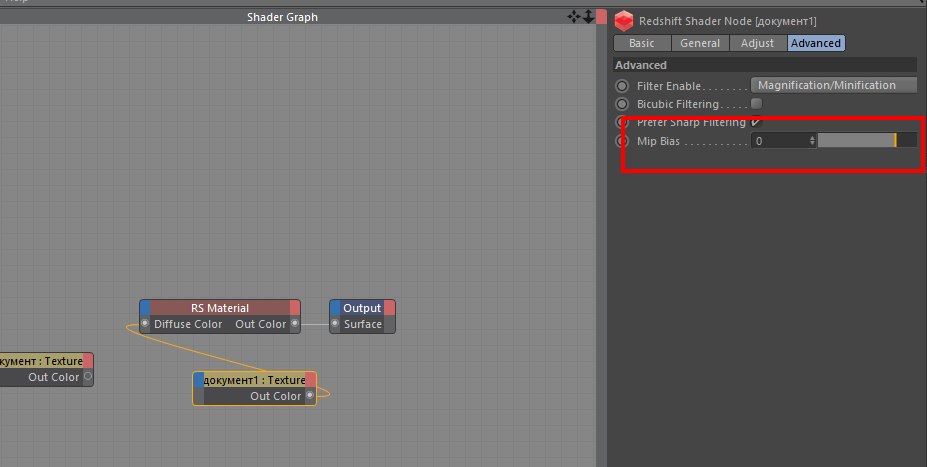The image size is (927, 467).
Task: Open the Filter Enable dropdown
Action: tap(833, 85)
